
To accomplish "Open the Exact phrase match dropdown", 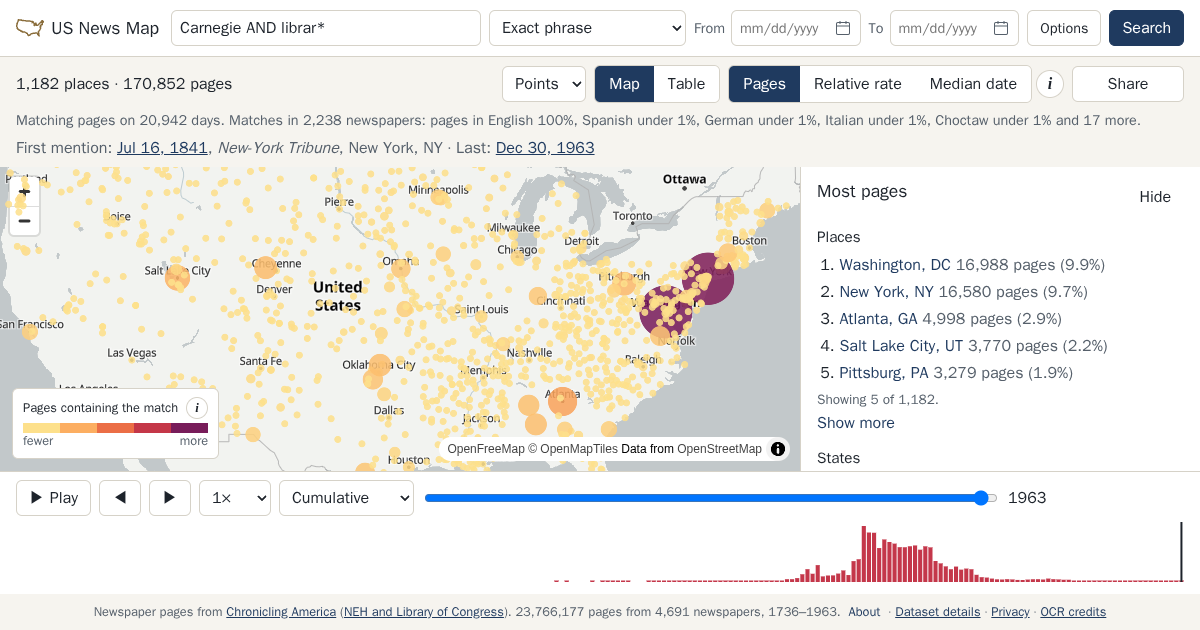I will pyautogui.click(x=587, y=28).
